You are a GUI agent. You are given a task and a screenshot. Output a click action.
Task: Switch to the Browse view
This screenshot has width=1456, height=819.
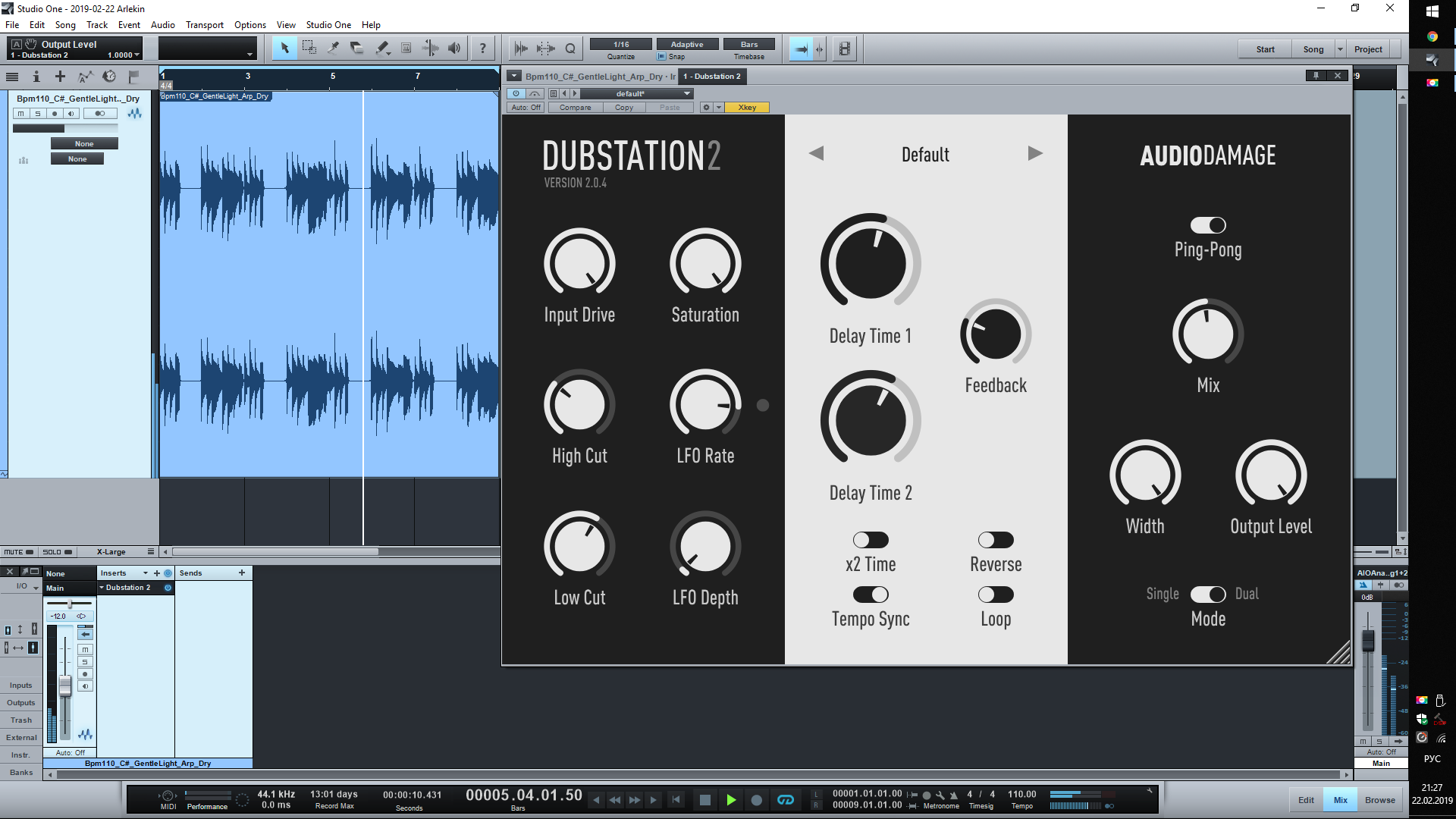[x=1379, y=800]
